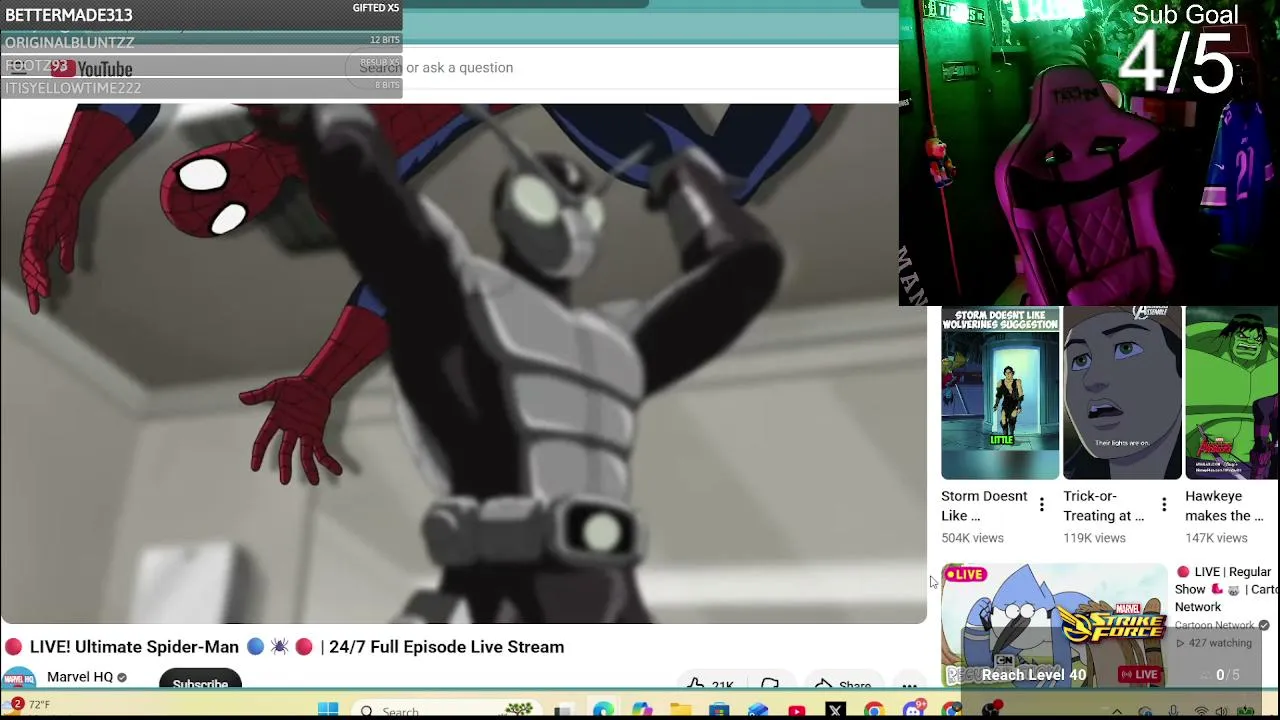Open the YouTube logo home link

pyautogui.click(x=92, y=68)
